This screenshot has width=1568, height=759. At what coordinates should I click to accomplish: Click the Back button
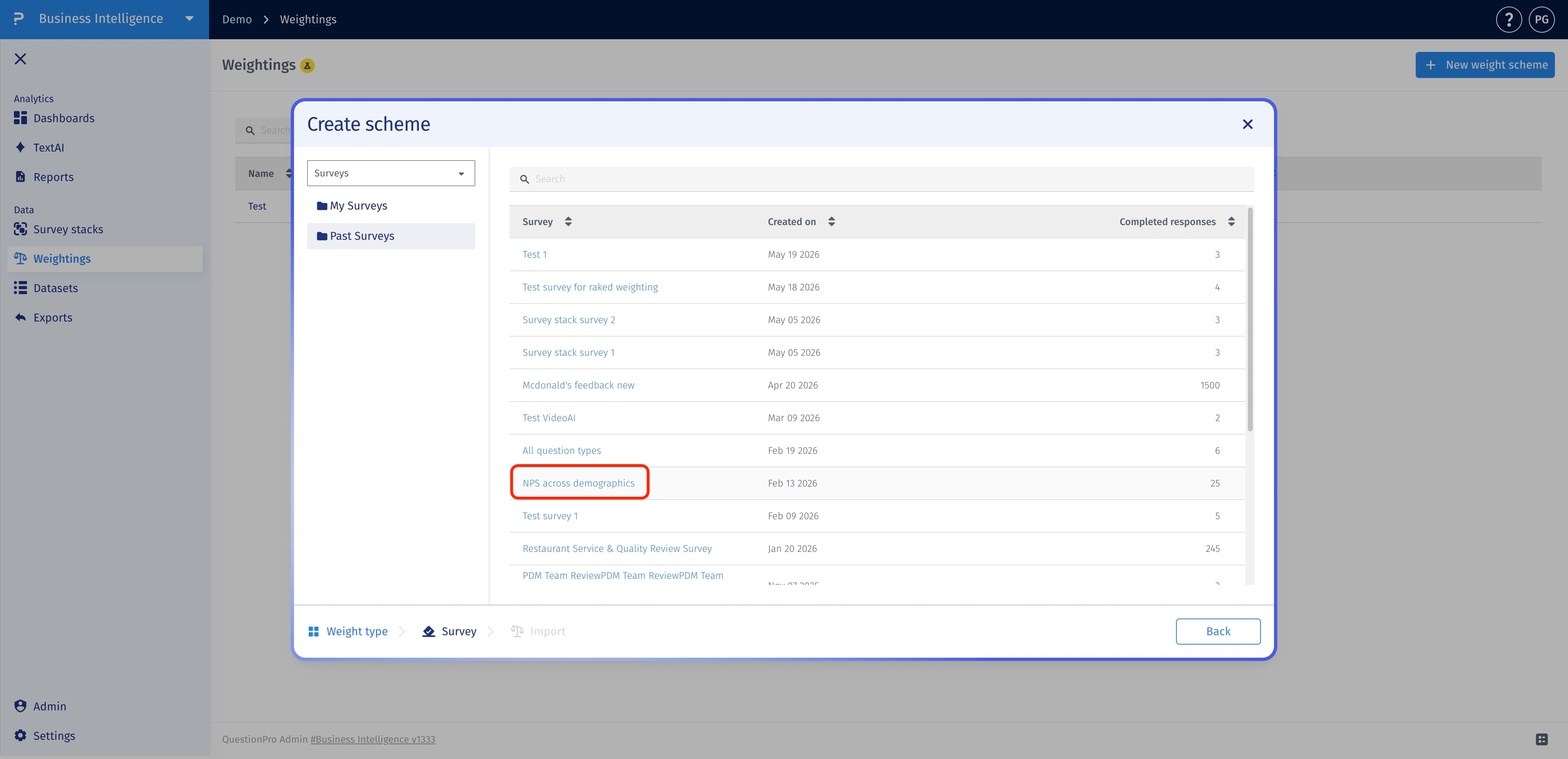1217,631
